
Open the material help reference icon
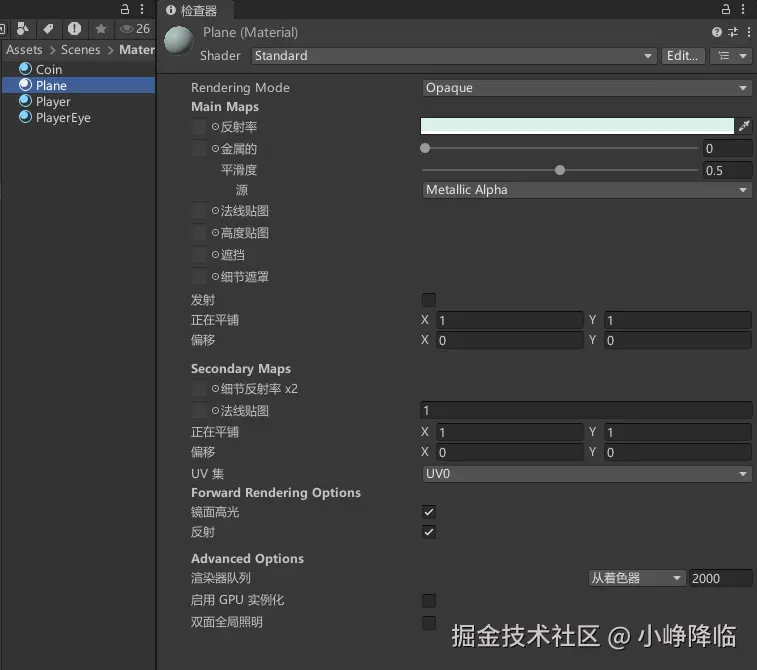(717, 33)
